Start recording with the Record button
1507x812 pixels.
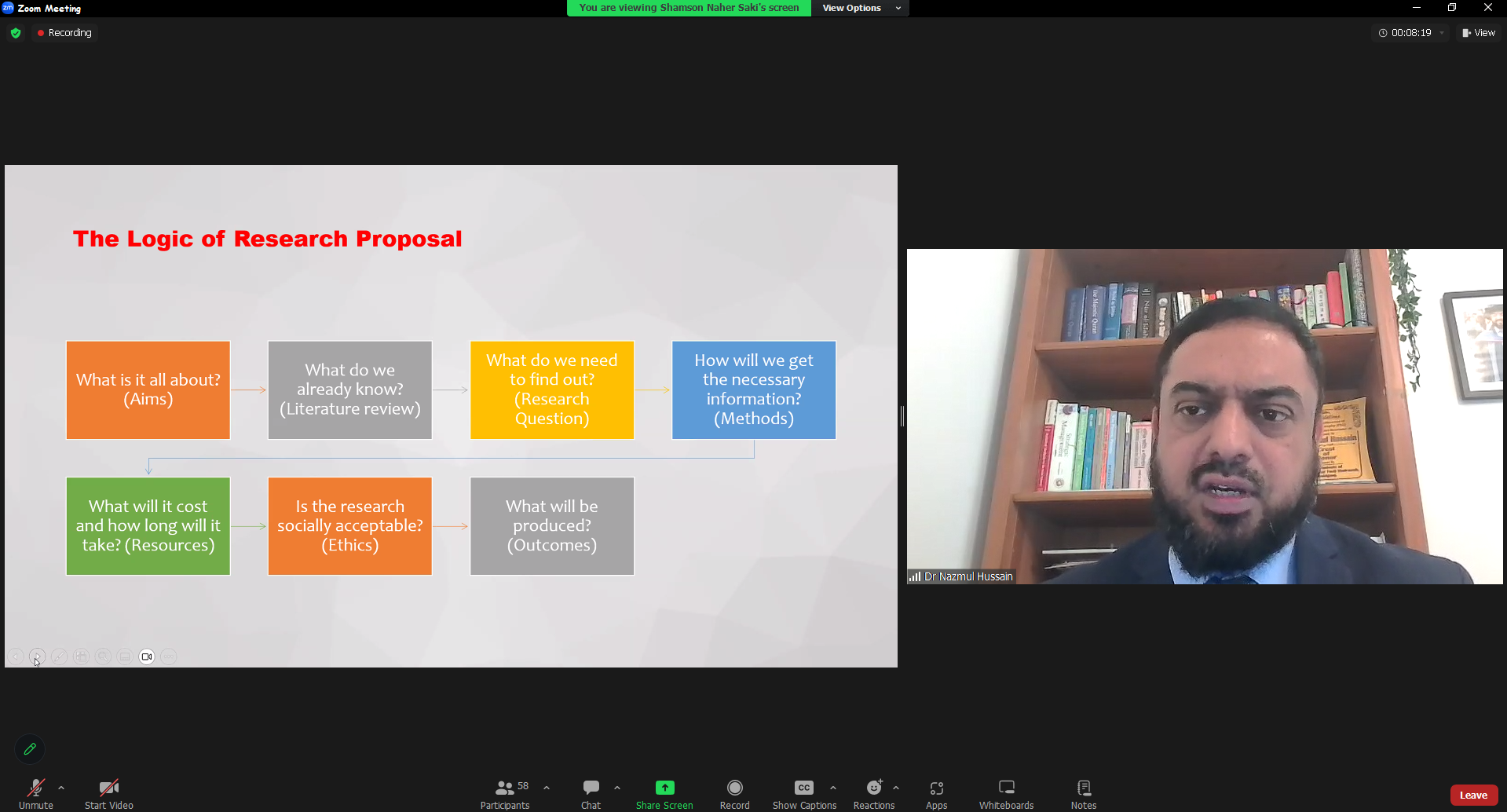click(734, 793)
